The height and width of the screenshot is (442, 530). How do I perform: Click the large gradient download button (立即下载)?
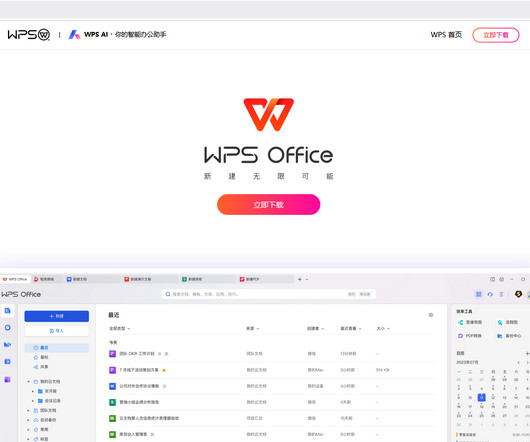(x=269, y=204)
